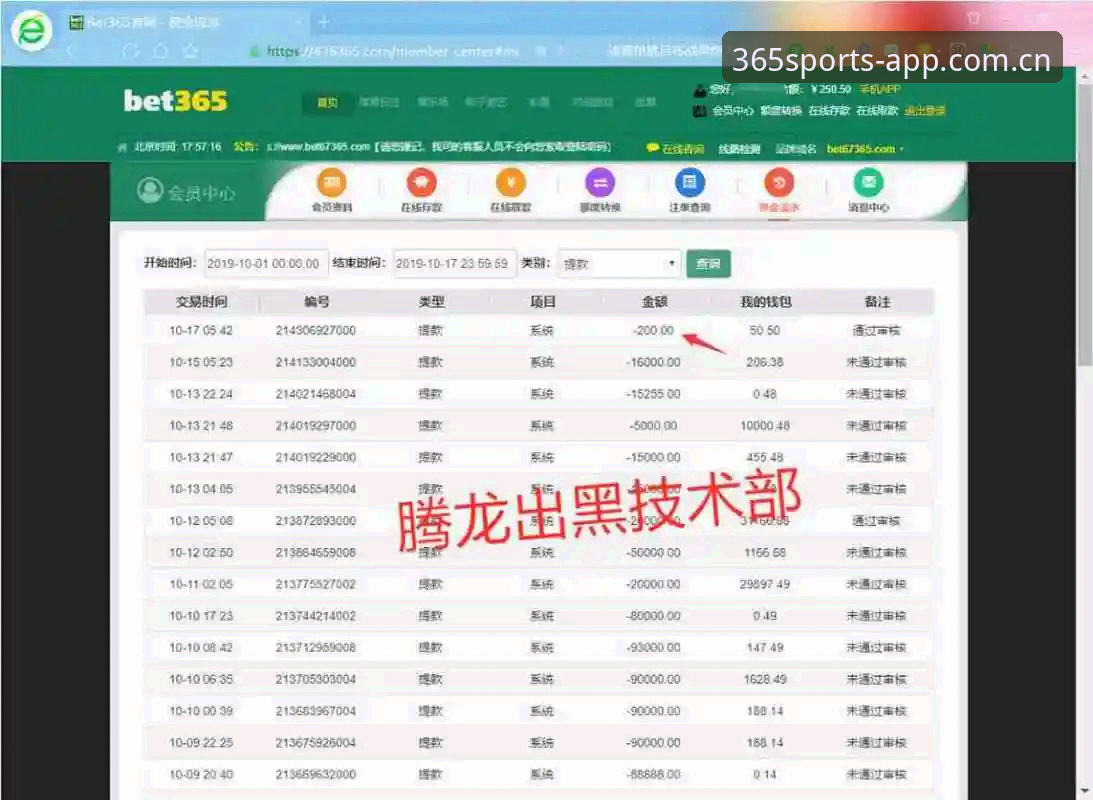
Task: Reload page using browser refresh icon
Action: (x=130, y=51)
